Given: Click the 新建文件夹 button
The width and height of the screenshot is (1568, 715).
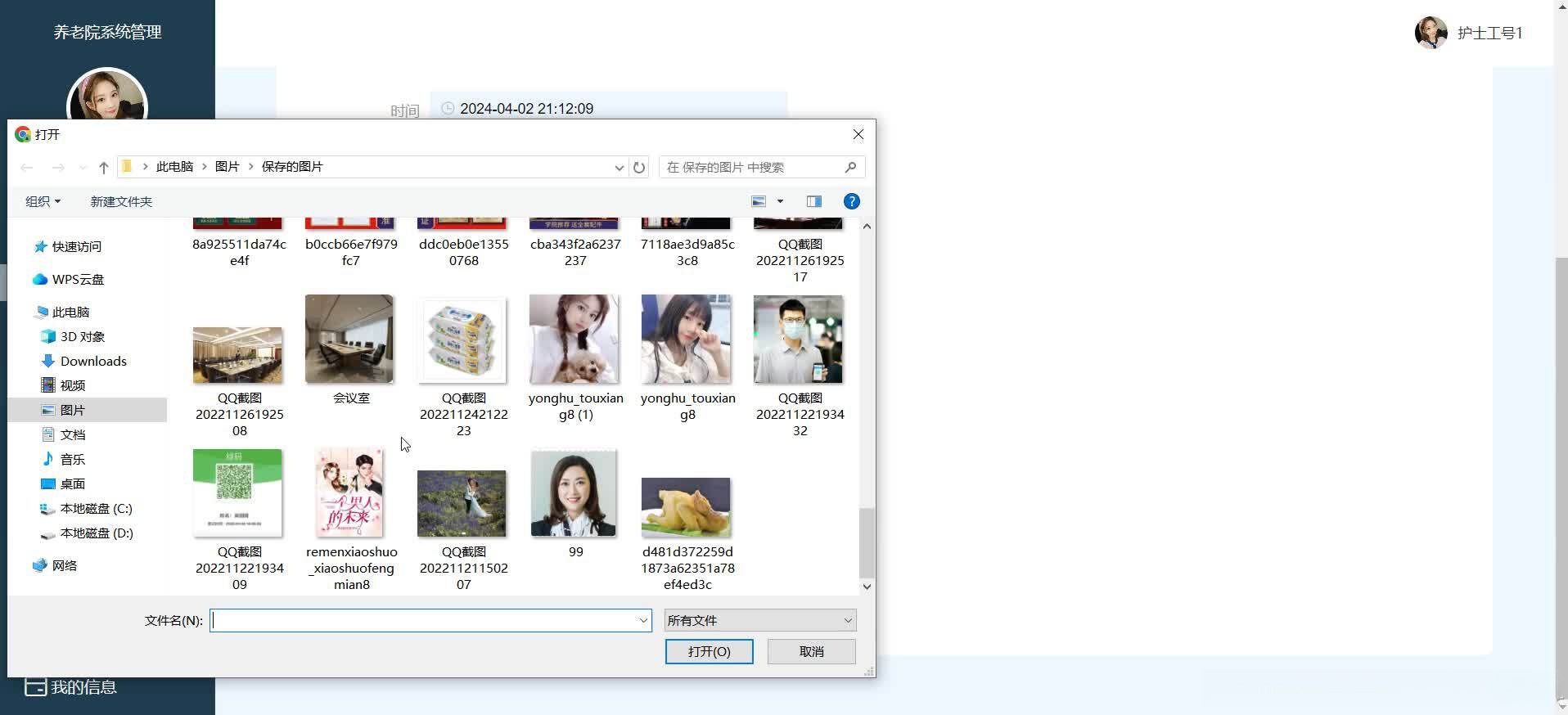Looking at the screenshot, I should coord(121,201).
